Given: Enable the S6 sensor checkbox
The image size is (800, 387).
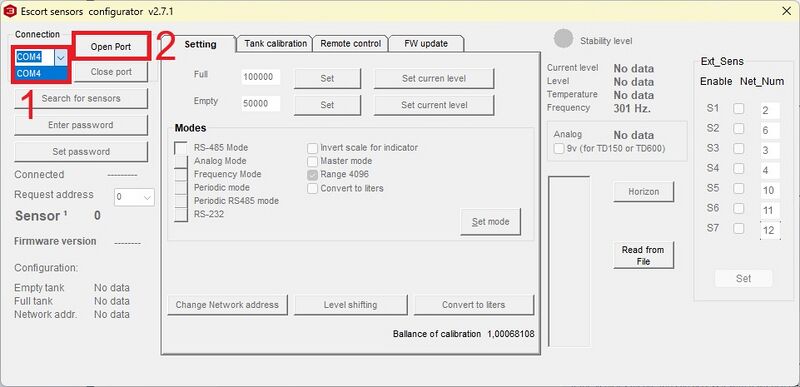Looking at the screenshot, I should [x=738, y=208].
